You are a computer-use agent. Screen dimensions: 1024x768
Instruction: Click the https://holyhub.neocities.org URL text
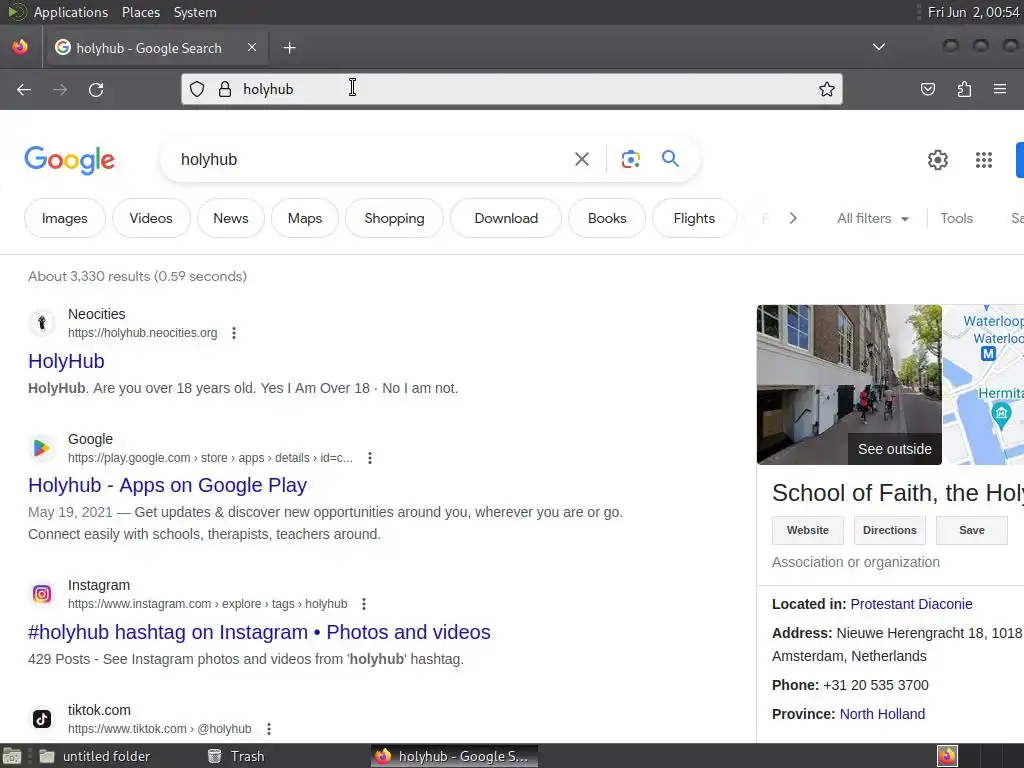coord(142,333)
